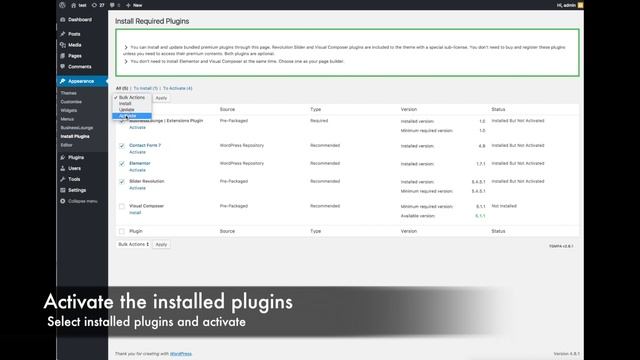This screenshot has width=640, height=360.
Task: Click the top Apply button
Action: coord(161,98)
